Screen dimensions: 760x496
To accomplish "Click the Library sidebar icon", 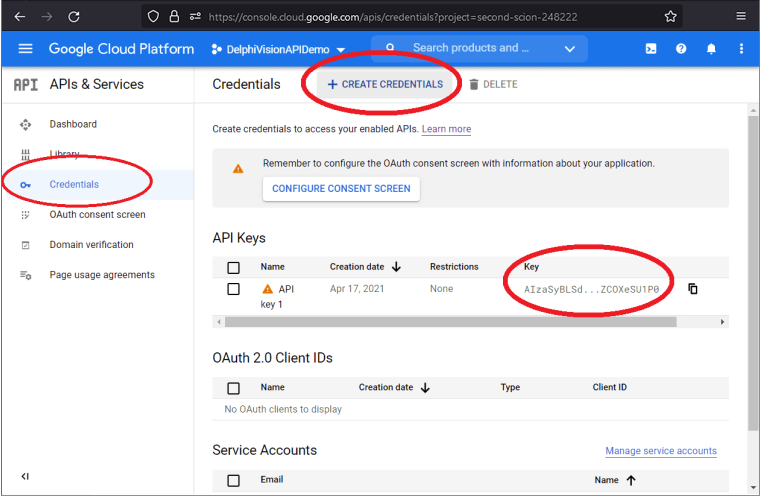I will coord(25,155).
